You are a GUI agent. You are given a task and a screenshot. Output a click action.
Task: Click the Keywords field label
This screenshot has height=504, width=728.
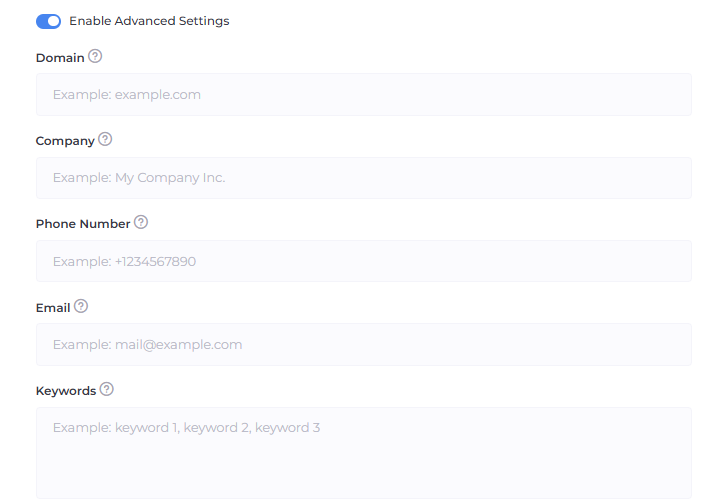point(66,391)
